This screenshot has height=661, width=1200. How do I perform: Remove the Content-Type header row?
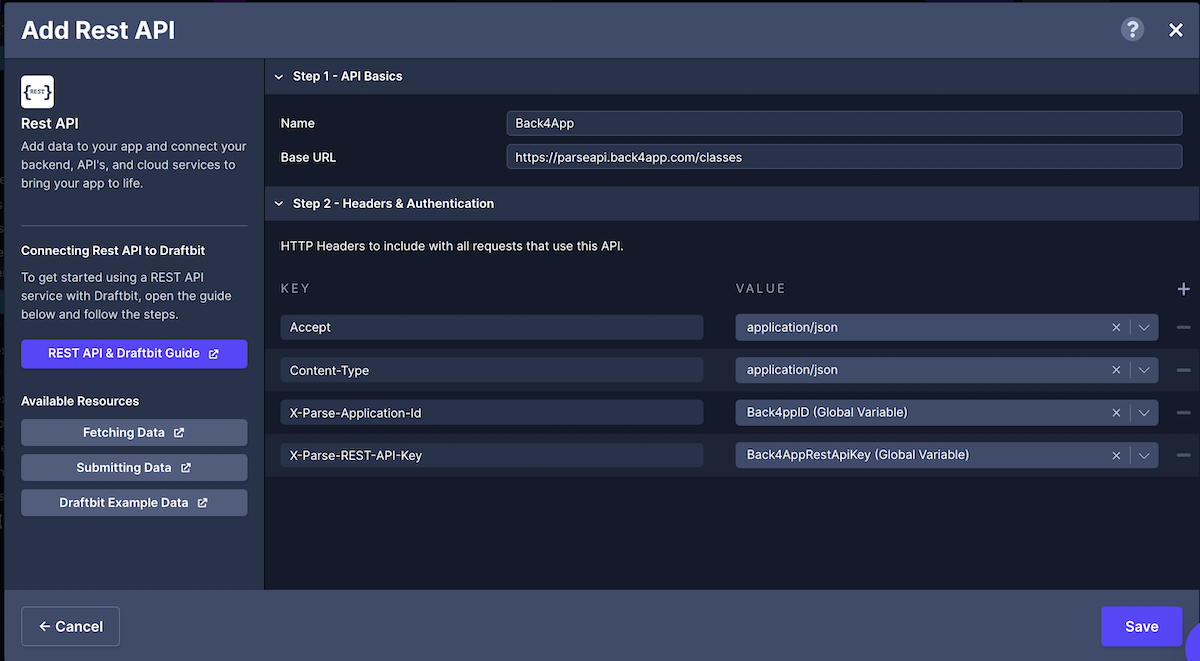pos(1184,370)
